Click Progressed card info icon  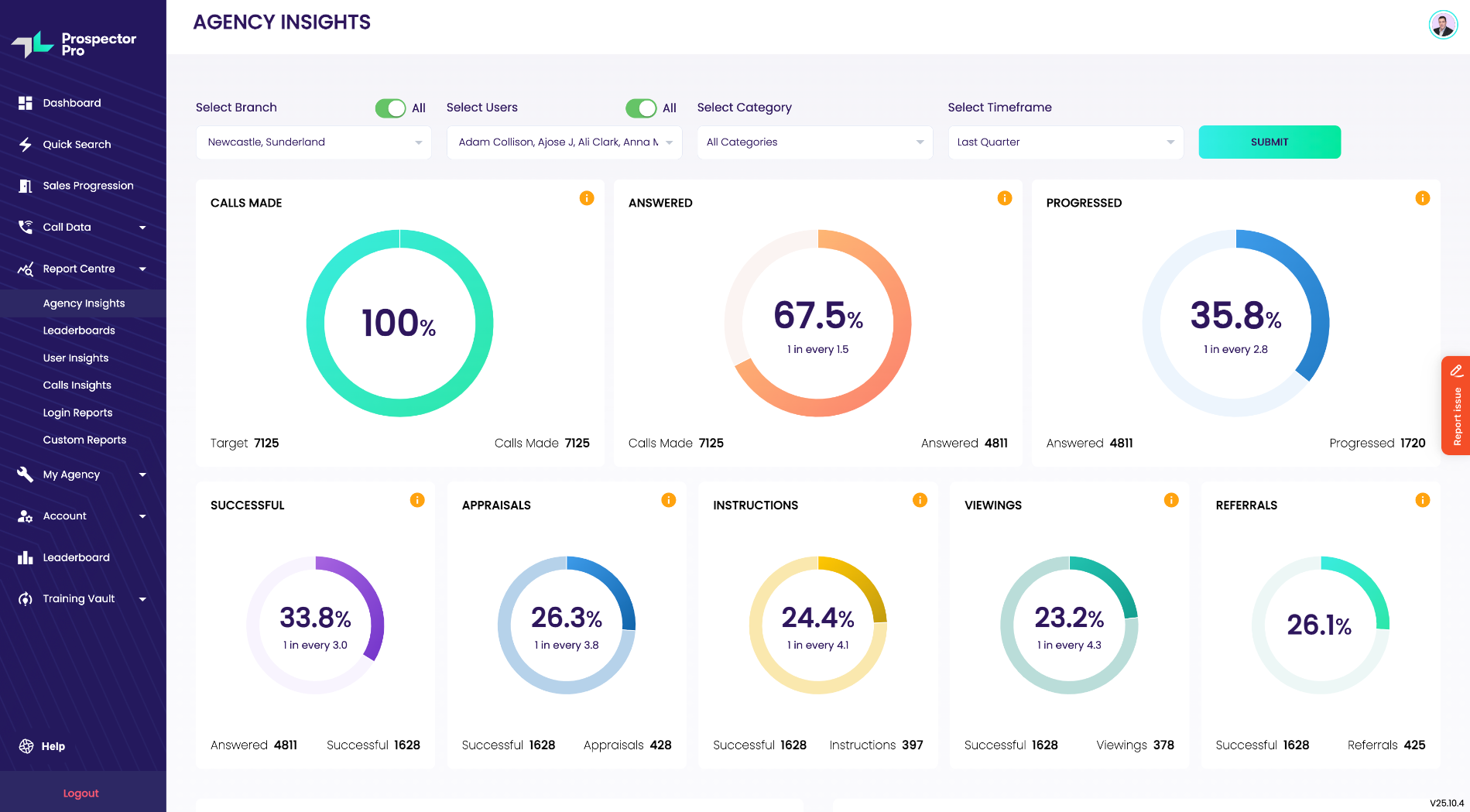point(1423,198)
